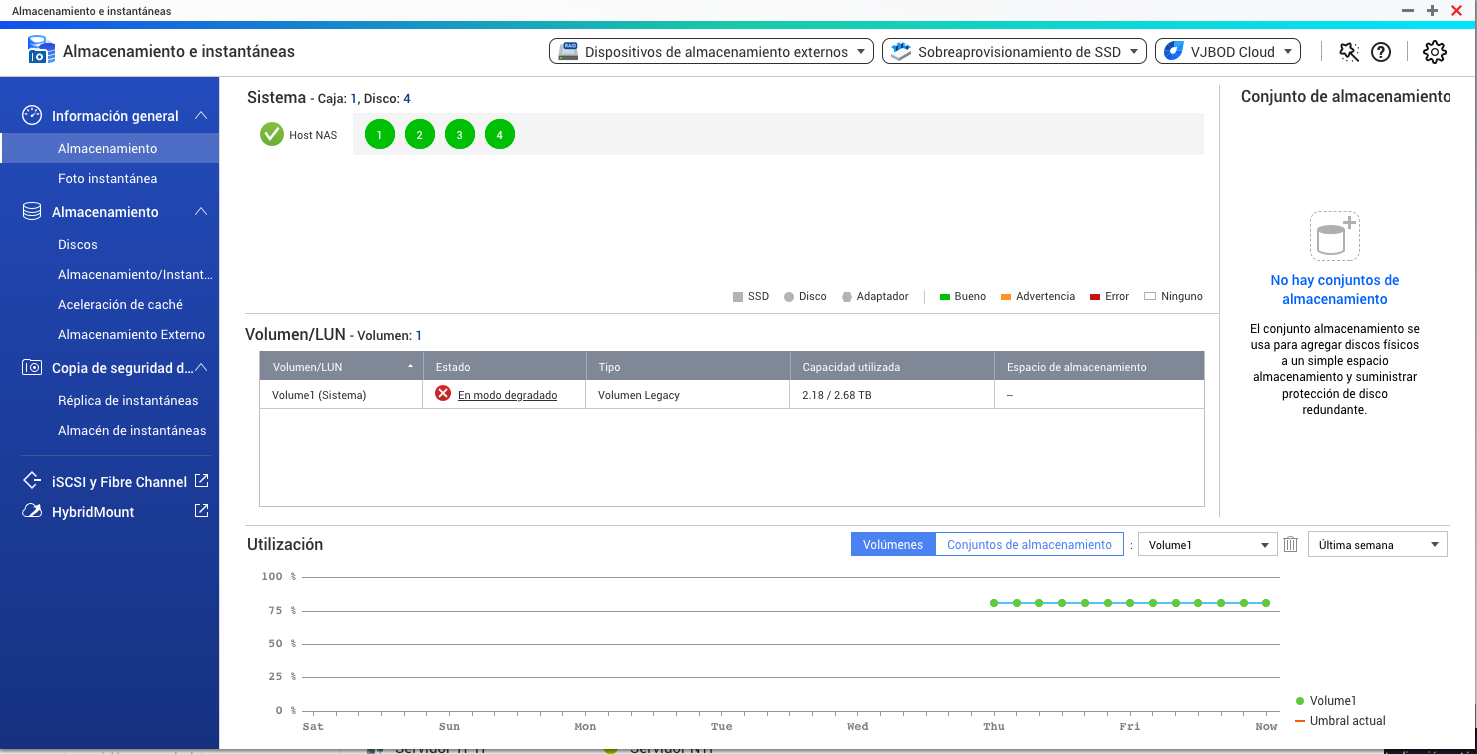The width and height of the screenshot is (1477, 754).
Task: Click the maintenance tools wrench icon
Action: pyautogui.click(x=1348, y=52)
